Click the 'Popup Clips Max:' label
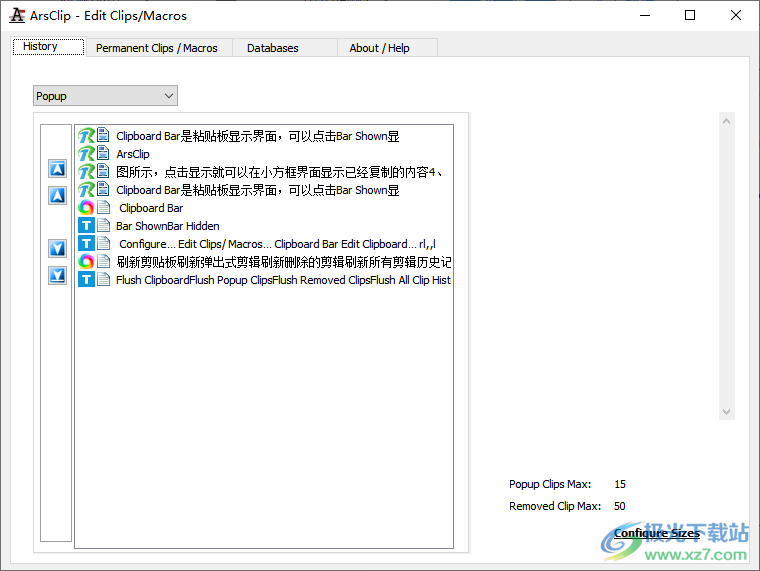The width and height of the screenshot is (760, 571). (x=550, y=484)
